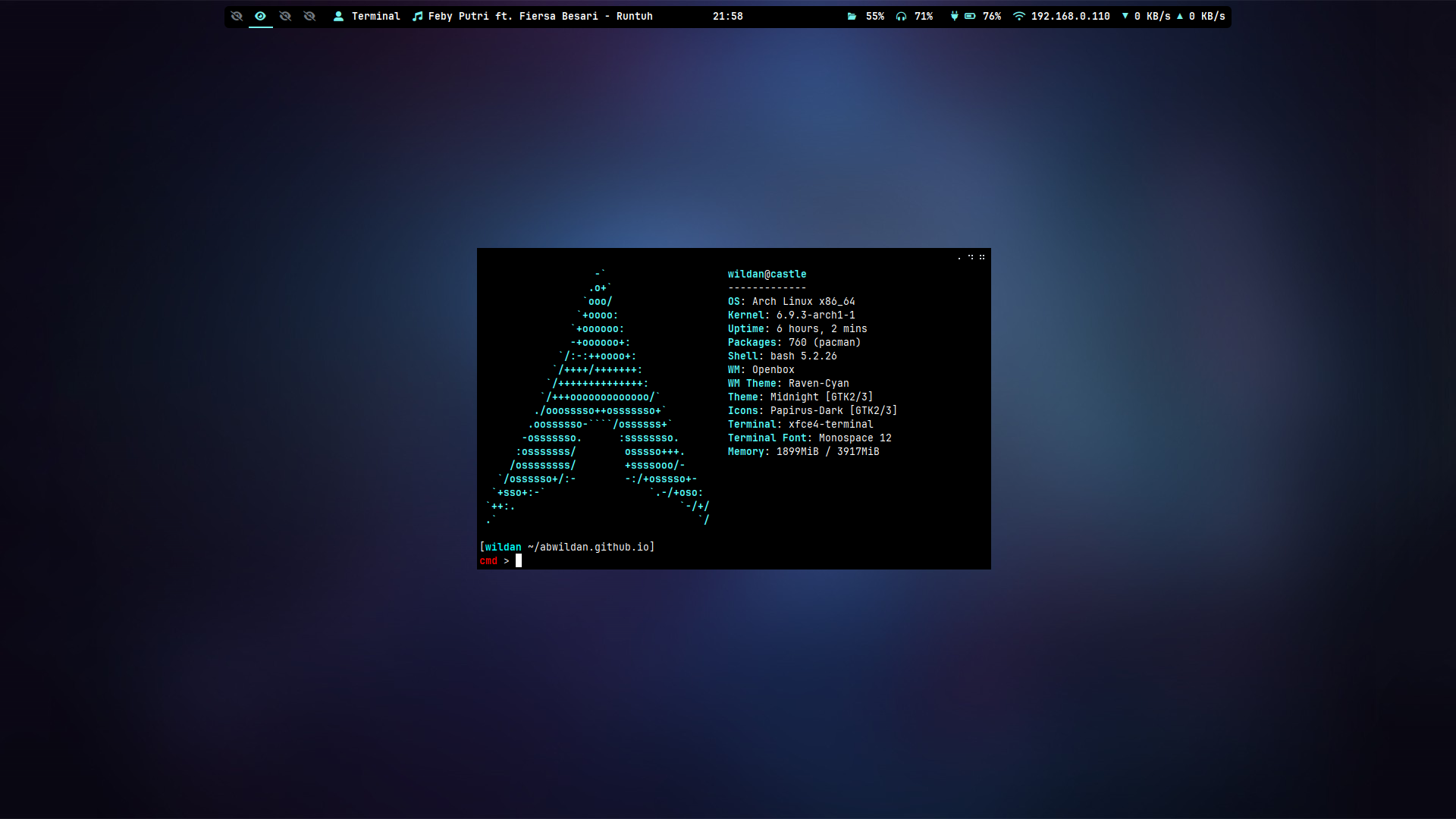Click the folder disk usage icon

(x=852, y=16)
